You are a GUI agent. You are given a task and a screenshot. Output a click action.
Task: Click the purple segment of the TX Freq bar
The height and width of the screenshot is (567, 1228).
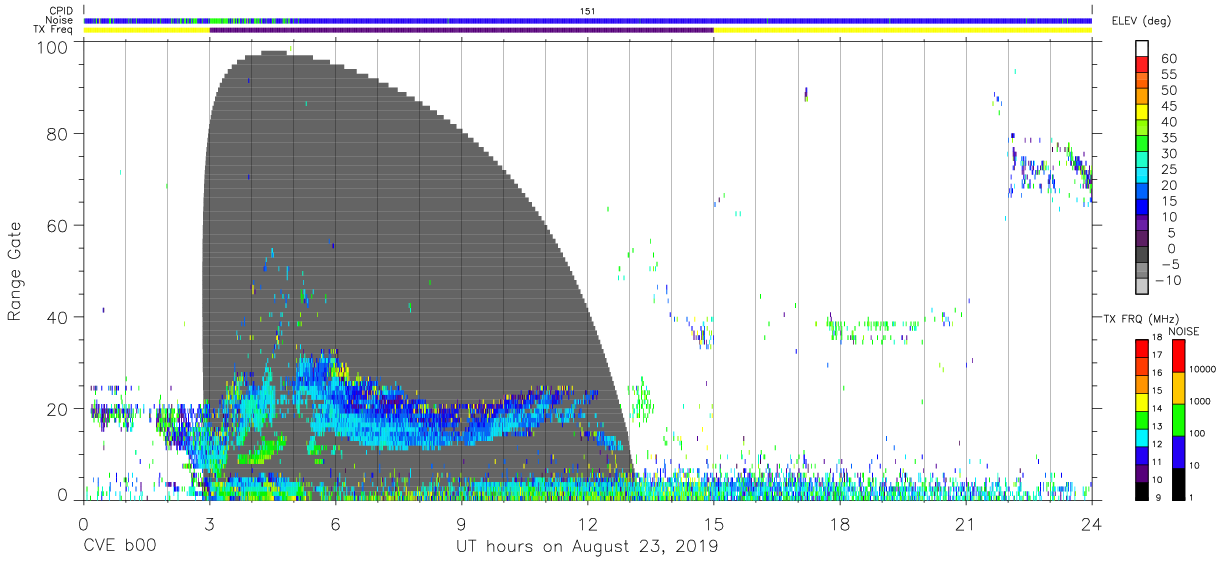pyautogui.click(x=461, y=30)
